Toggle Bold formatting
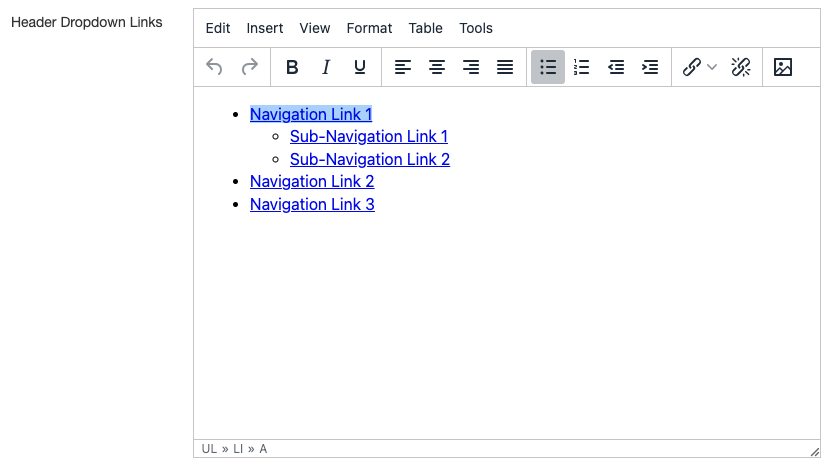This screenshot has height=474, width=830. pyautogui.click(x=292, y=67)
